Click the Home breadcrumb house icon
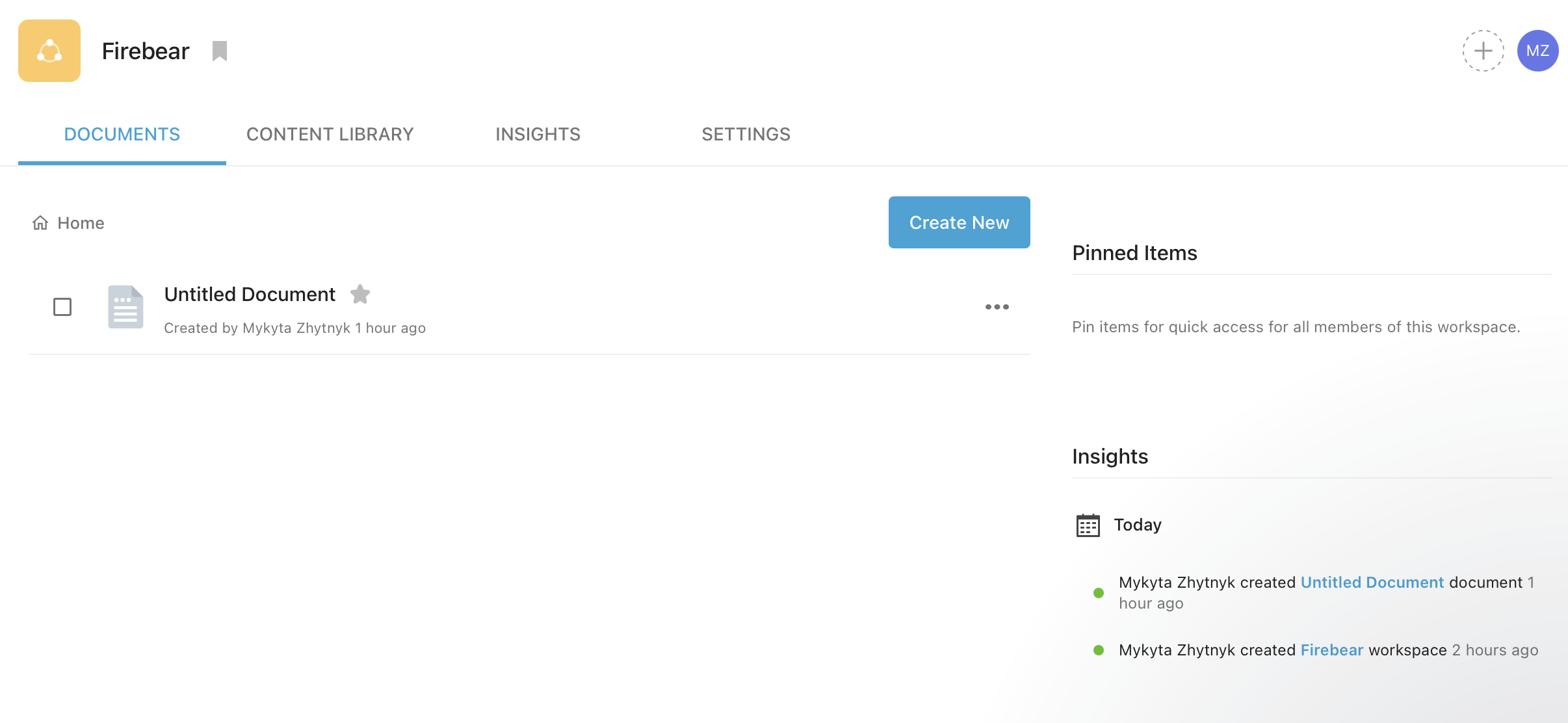 pyautogui.click(x=40, y=223)
